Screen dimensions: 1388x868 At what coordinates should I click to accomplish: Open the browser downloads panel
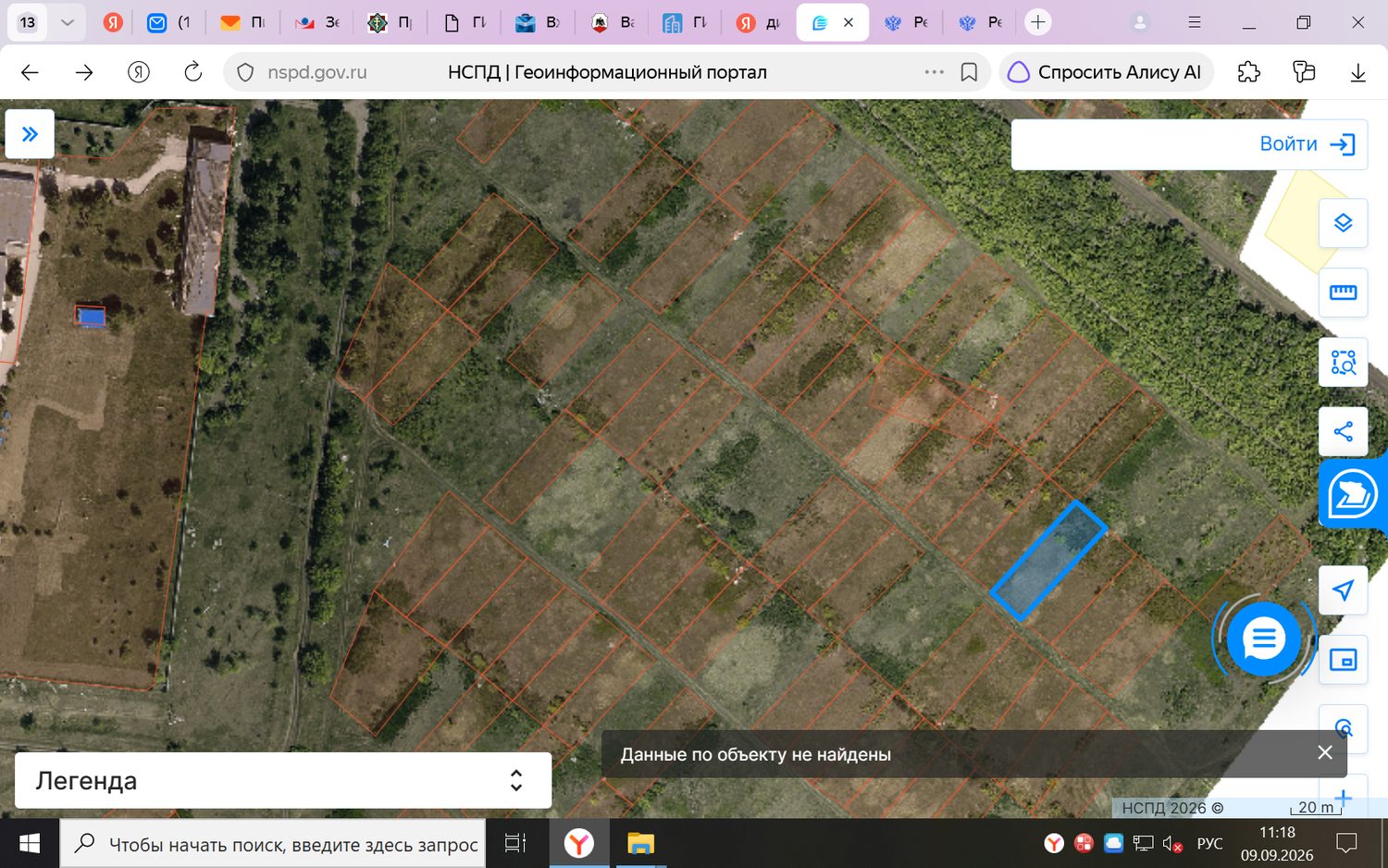1357,72
